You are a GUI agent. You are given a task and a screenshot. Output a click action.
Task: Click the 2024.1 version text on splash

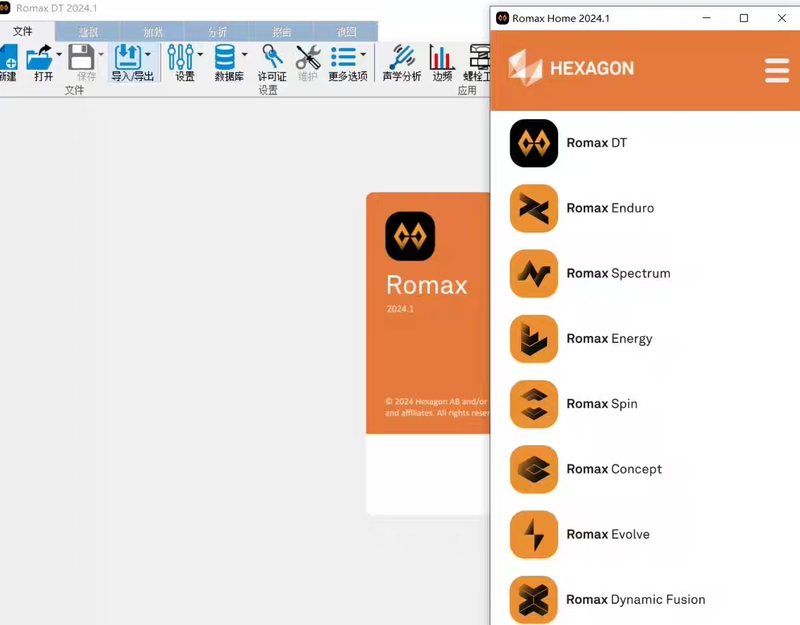coord(400,309)
